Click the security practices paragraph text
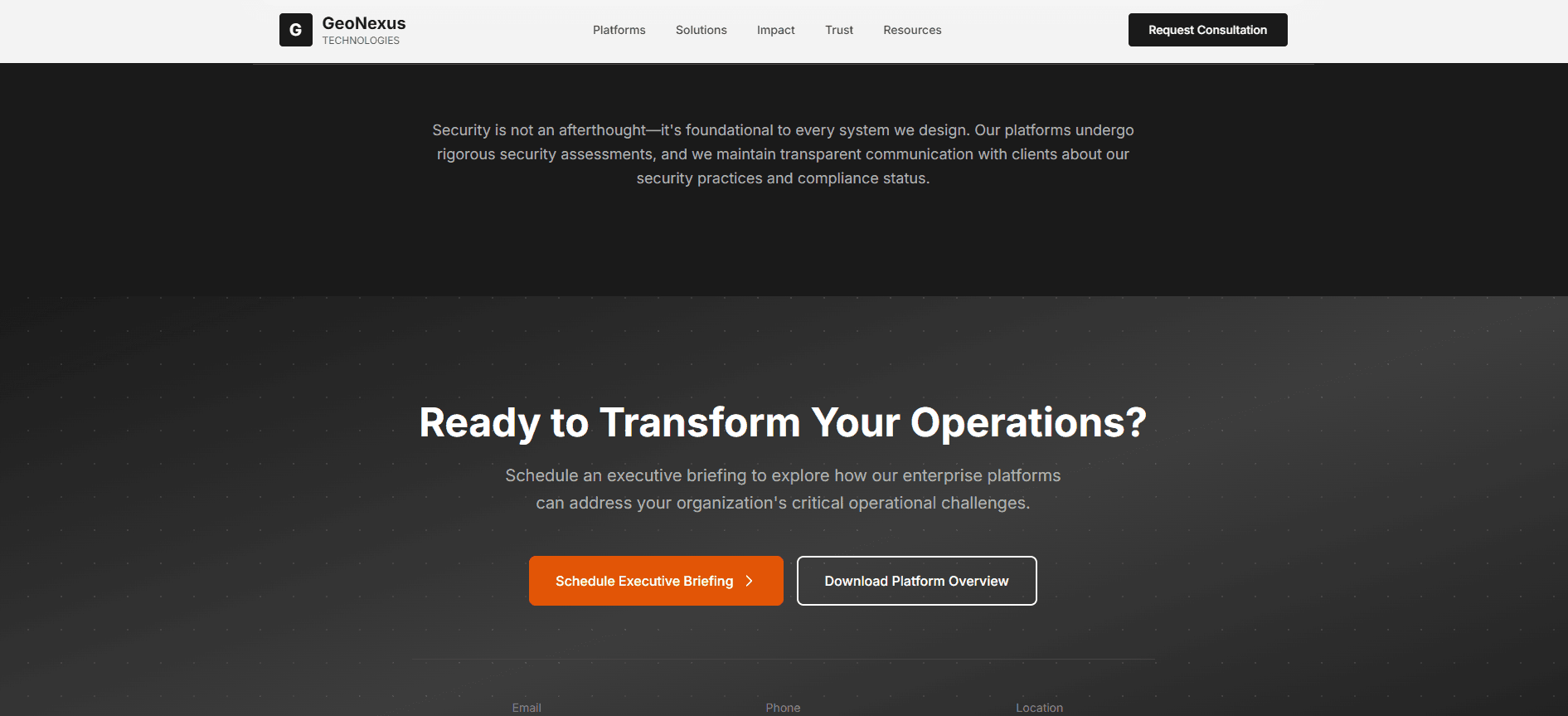1568x716 pixels. pyautogui.click(x=783, y=154)
